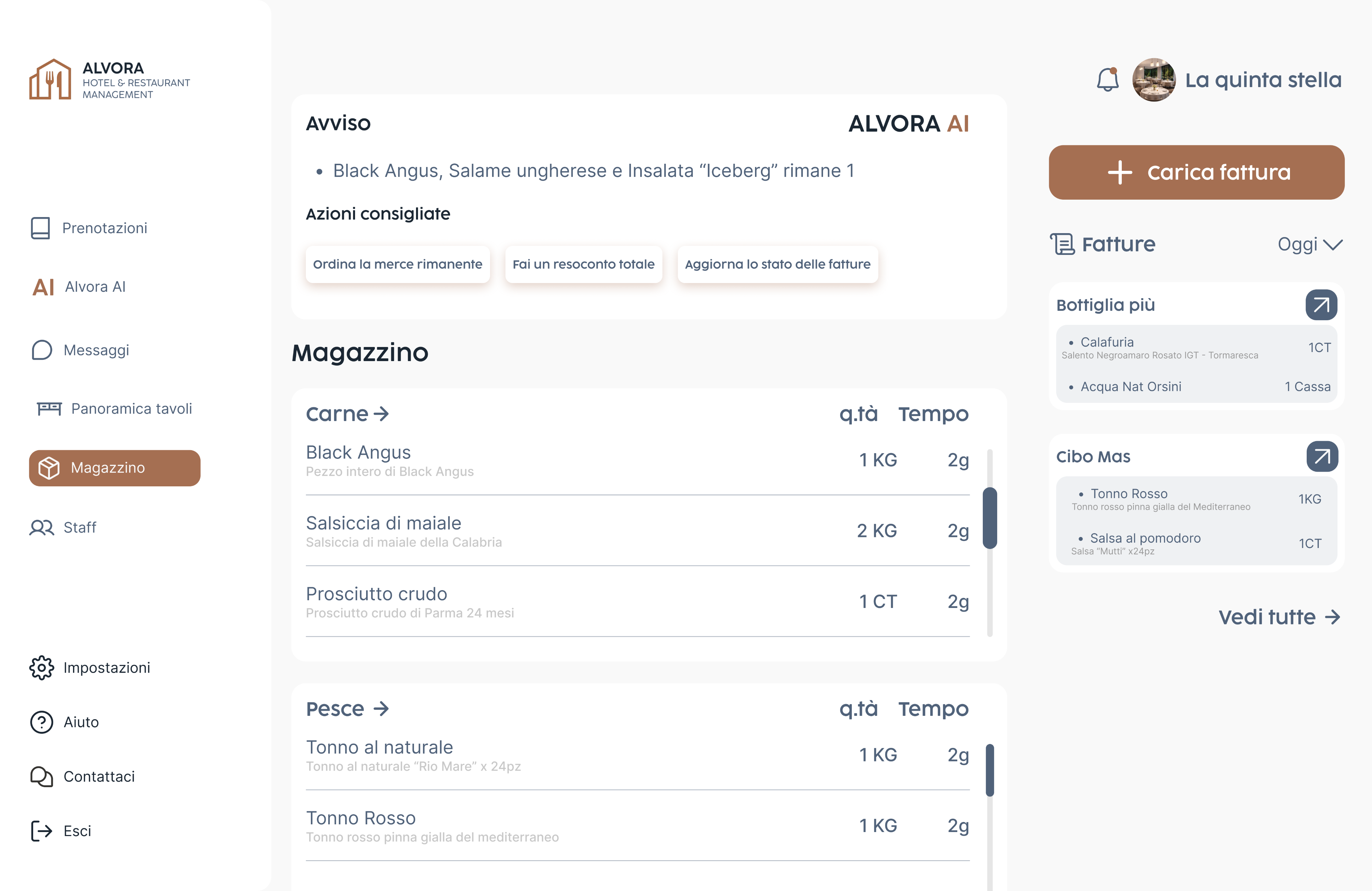The height and width of the screenshot is (891, 1372).
Task: Click the Carne list scrollbar thumb
Action: tap(989, 518)
